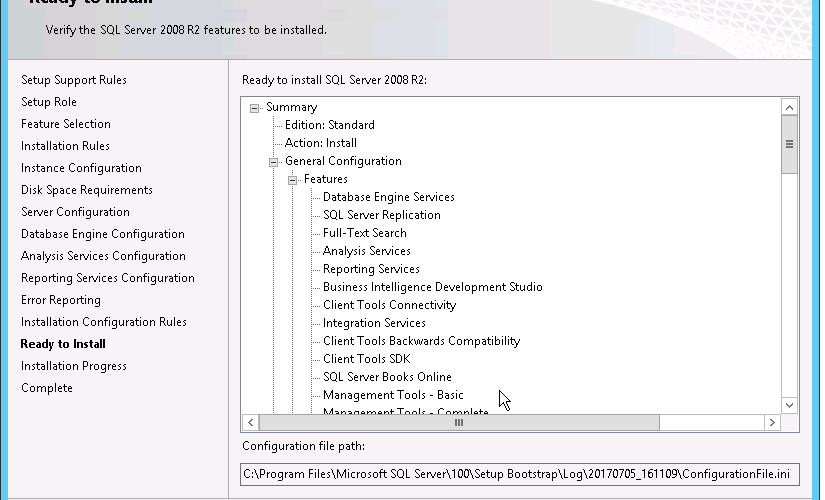Click the vertical scrollbar down arrow
The image size is (825, 500).
789,405
